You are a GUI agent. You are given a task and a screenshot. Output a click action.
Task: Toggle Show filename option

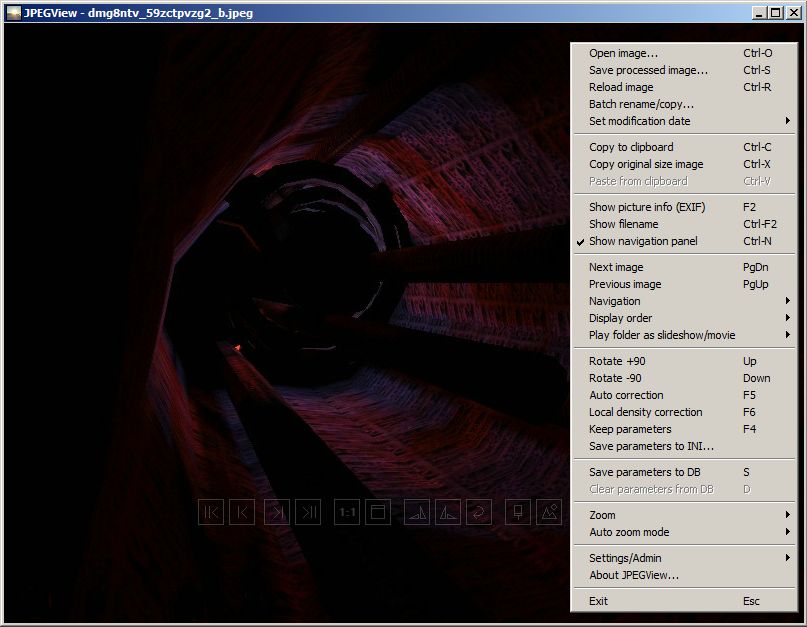pyautogui.click(x=623, y=224)
